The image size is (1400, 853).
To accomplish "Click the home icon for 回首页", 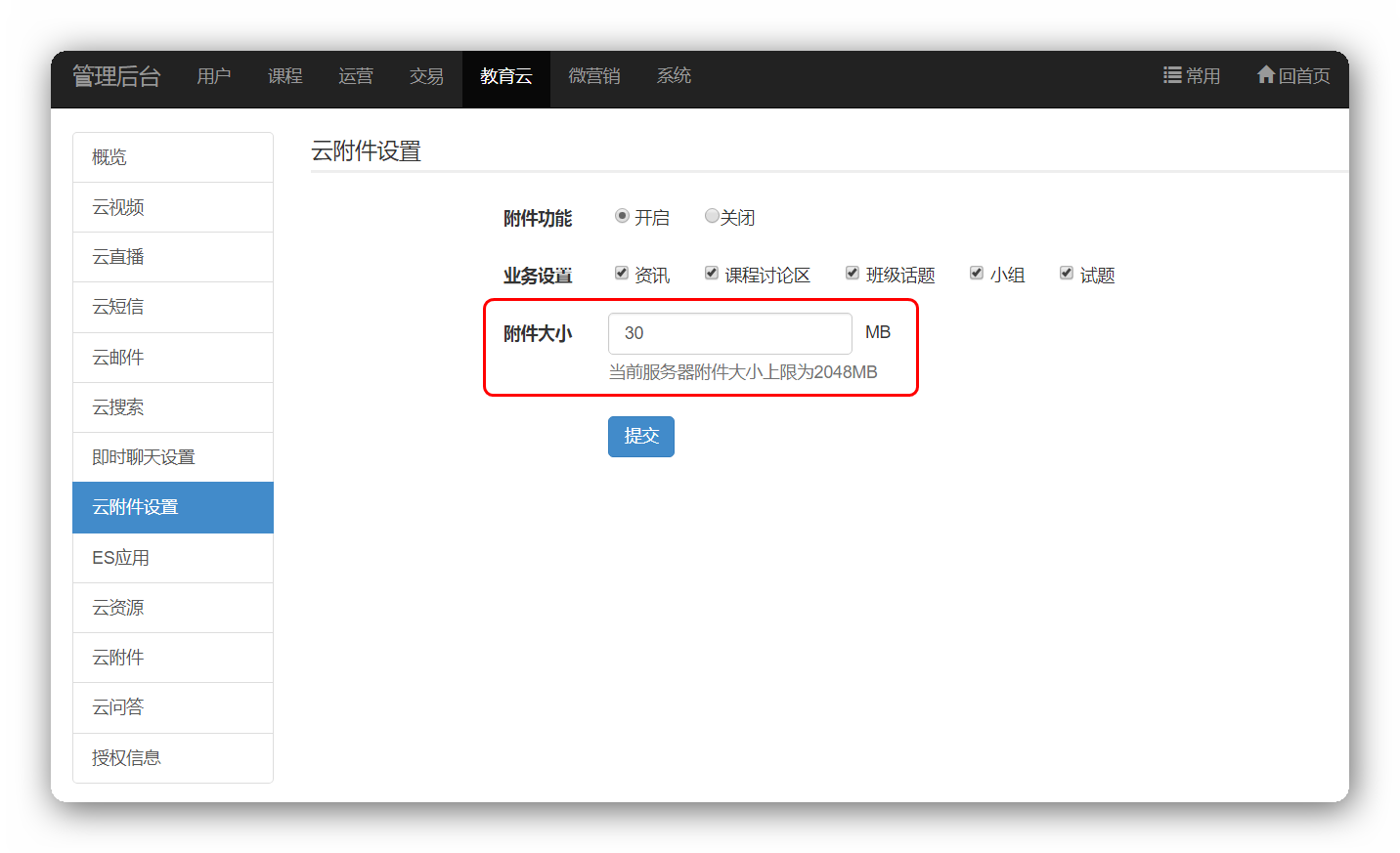I will (x=1266, y=74).
